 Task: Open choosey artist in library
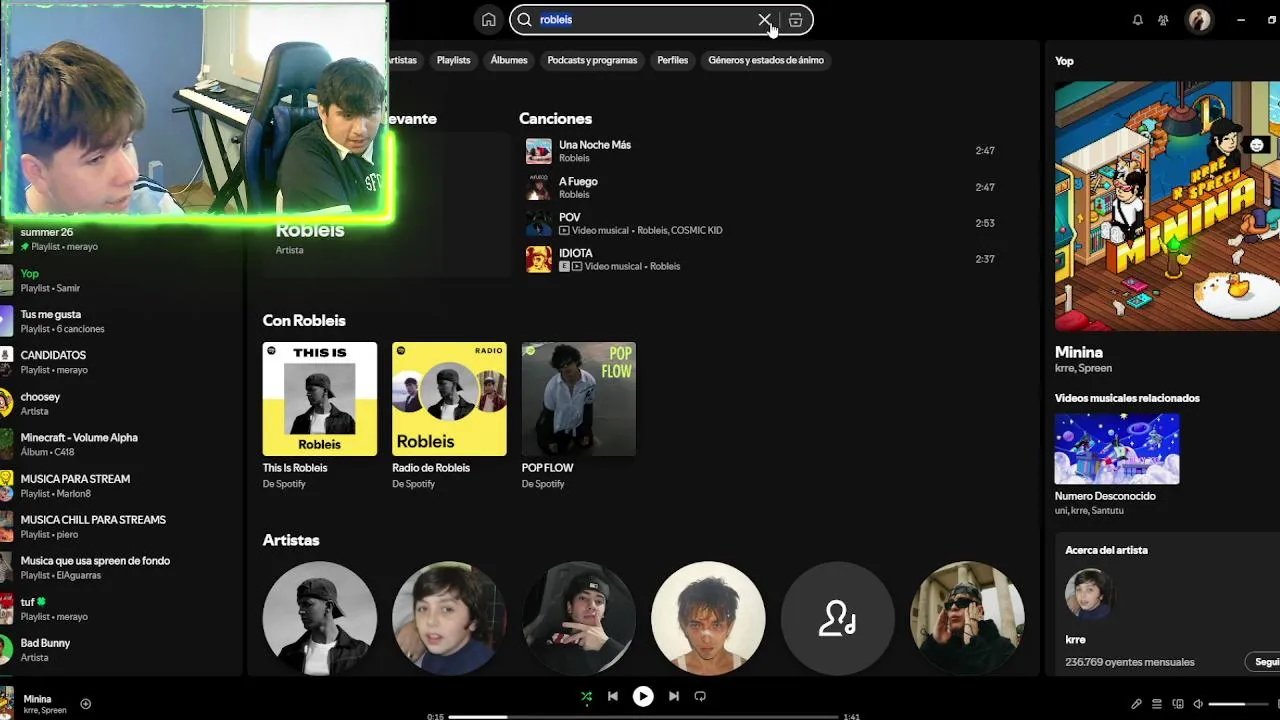pos(120,403)
